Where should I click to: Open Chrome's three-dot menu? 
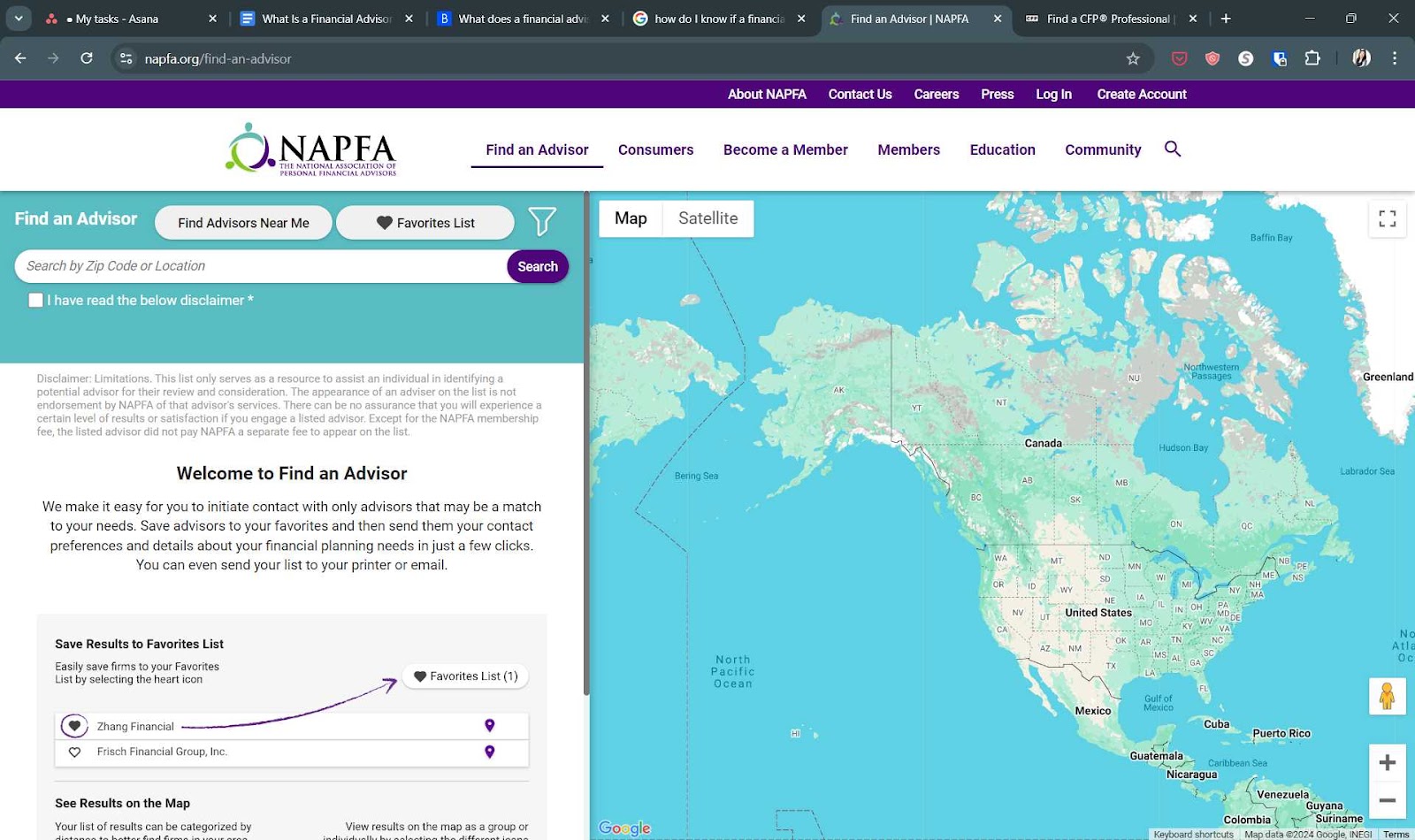[x=1395, y=58]
